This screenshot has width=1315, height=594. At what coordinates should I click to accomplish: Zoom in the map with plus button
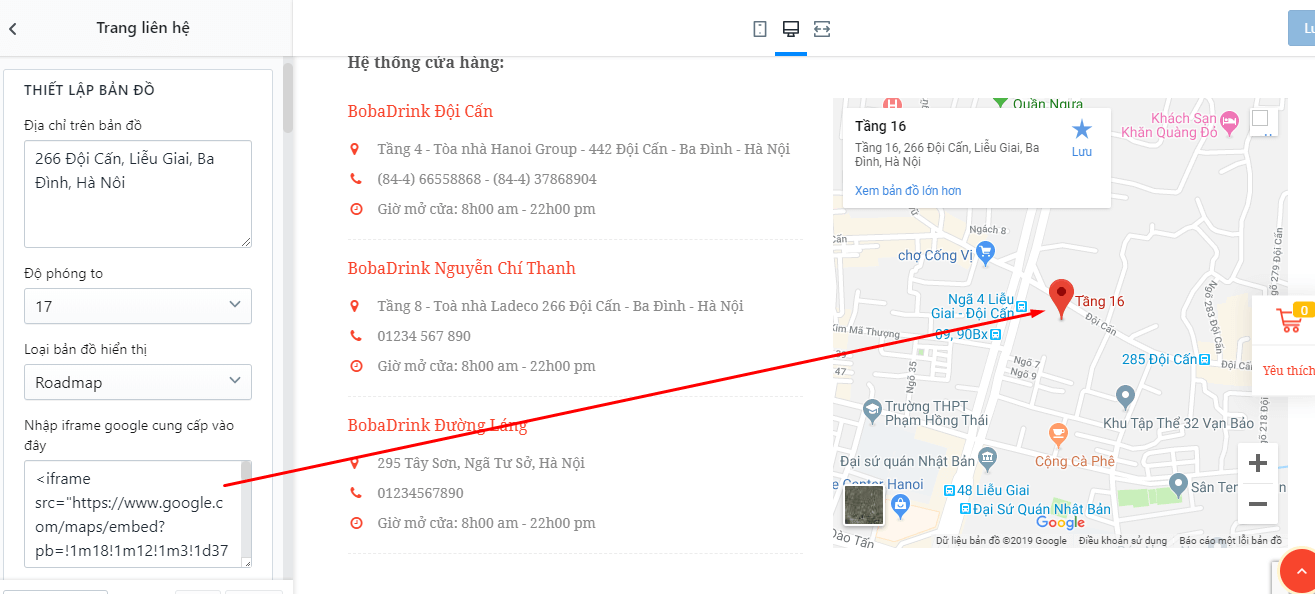[1258, 463]
